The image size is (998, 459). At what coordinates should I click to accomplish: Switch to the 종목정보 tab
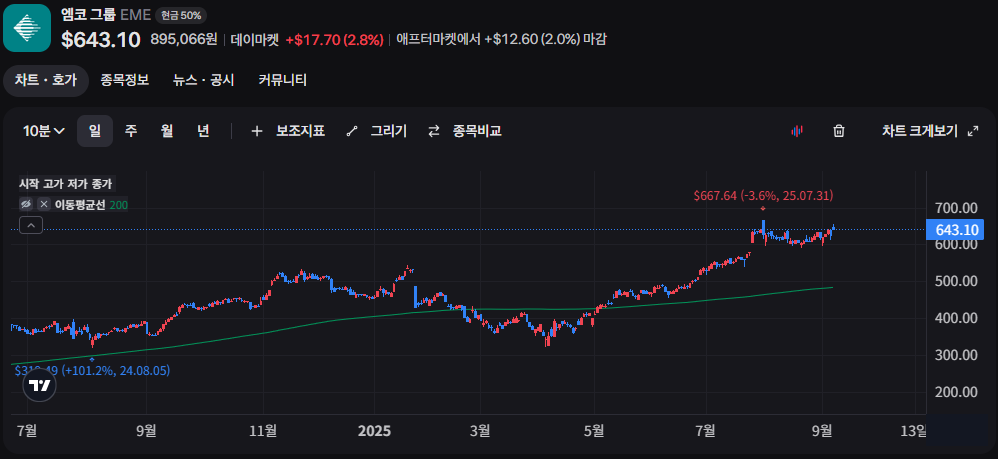click(125, 80)
